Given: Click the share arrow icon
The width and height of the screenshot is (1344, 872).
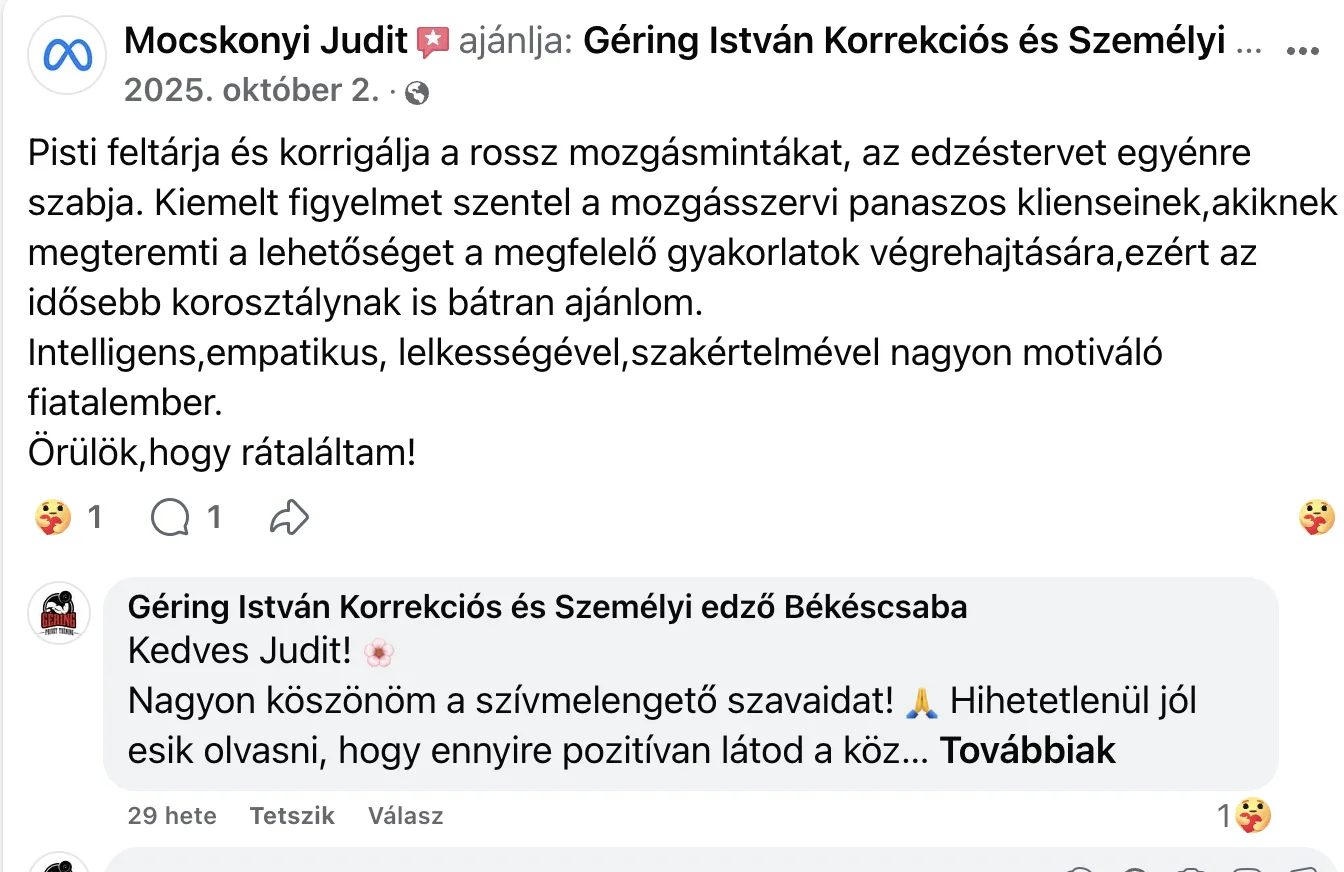Looking at the screenshot, I should [x=289, y=518].
